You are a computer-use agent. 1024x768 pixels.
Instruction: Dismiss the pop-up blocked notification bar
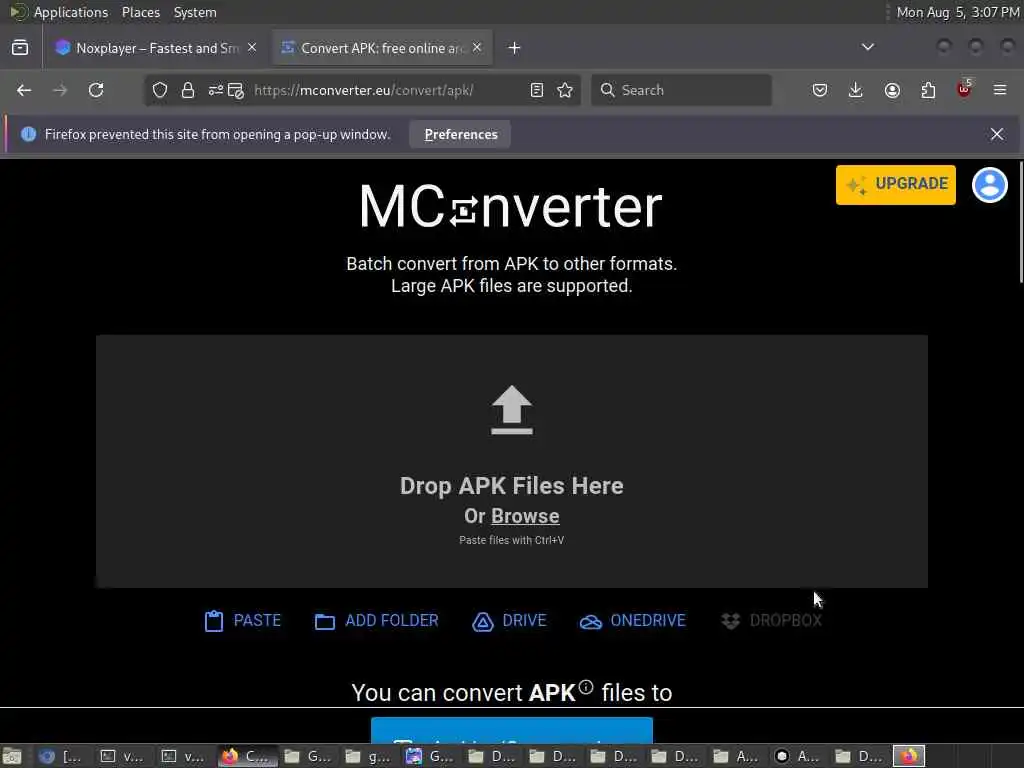pyautogui.click(x=997, y=134)
